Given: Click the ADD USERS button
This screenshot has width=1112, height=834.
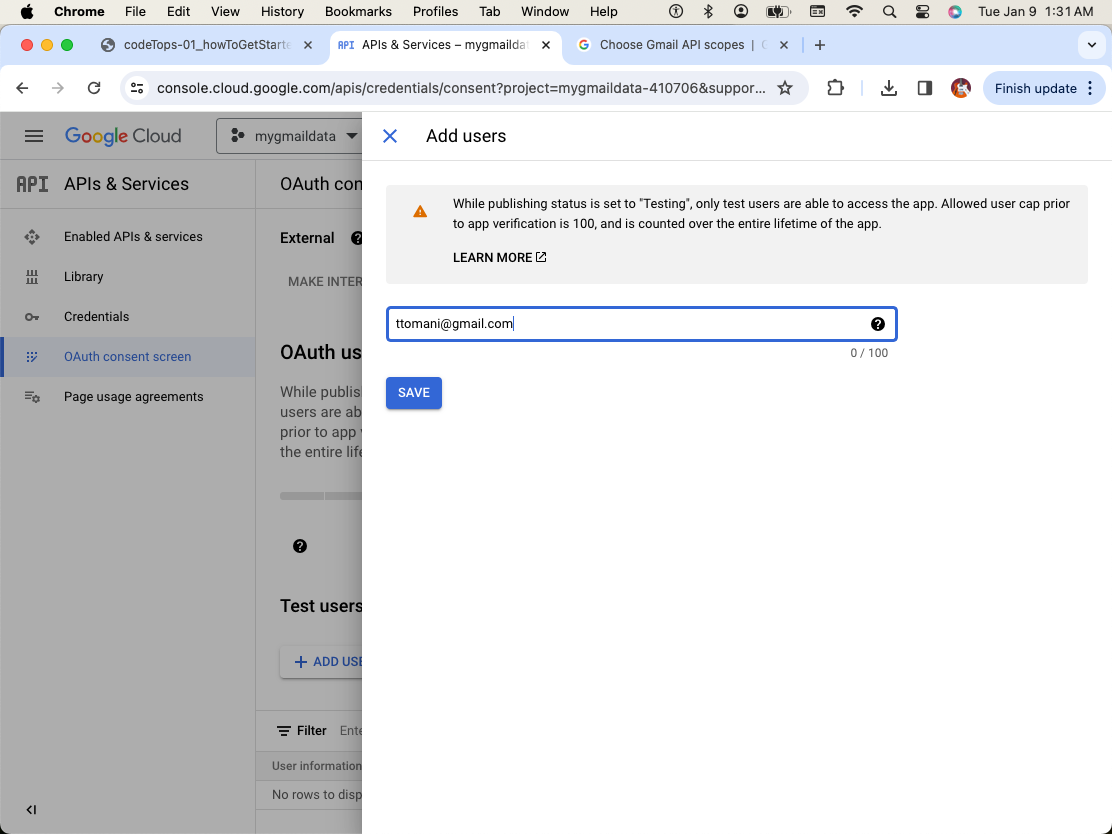Looking at the screenshot, I should pos(321,662).
